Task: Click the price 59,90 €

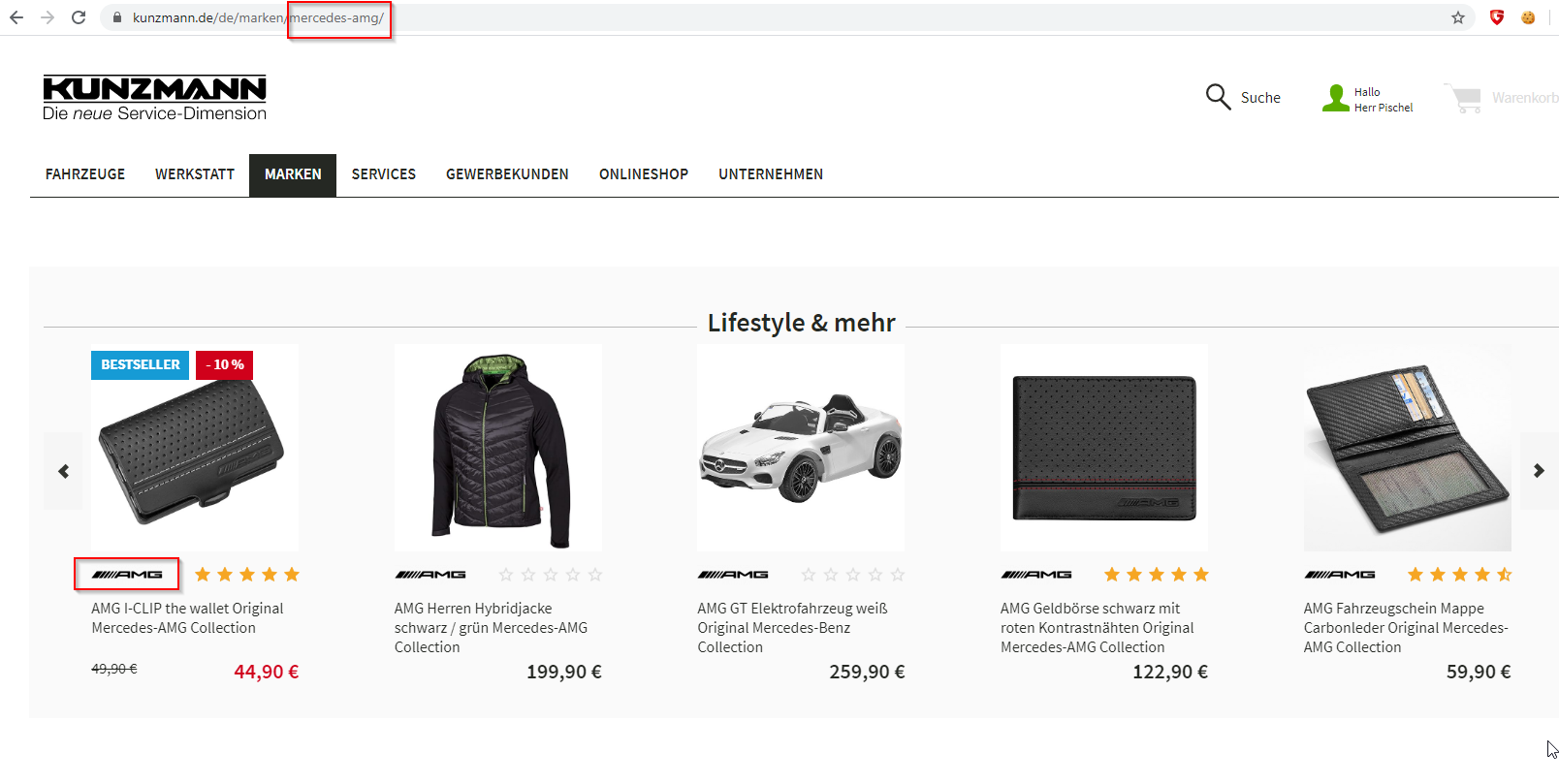Action: click(1479, 672)
